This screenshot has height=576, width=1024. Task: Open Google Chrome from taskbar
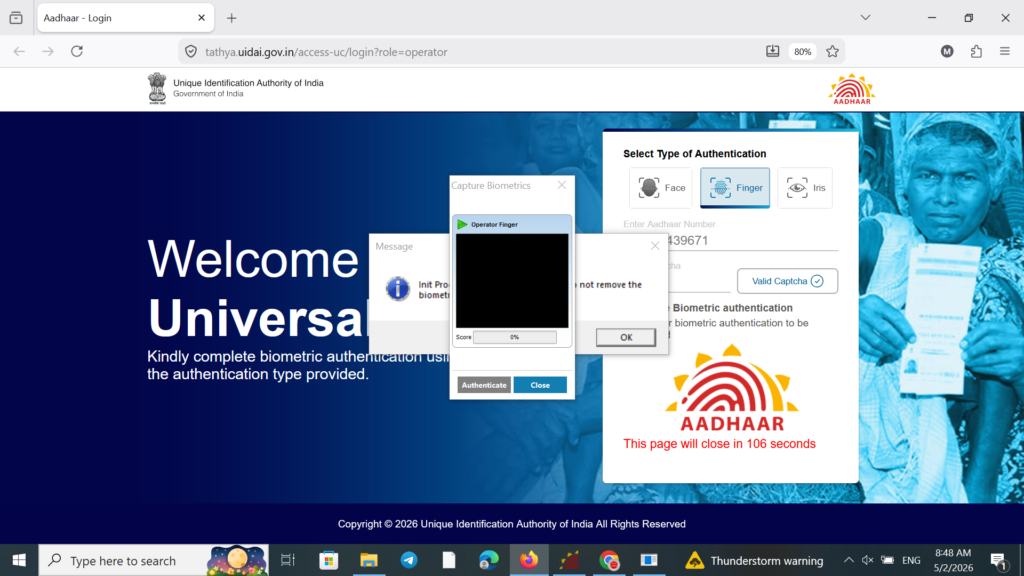[x=609, y=560]
